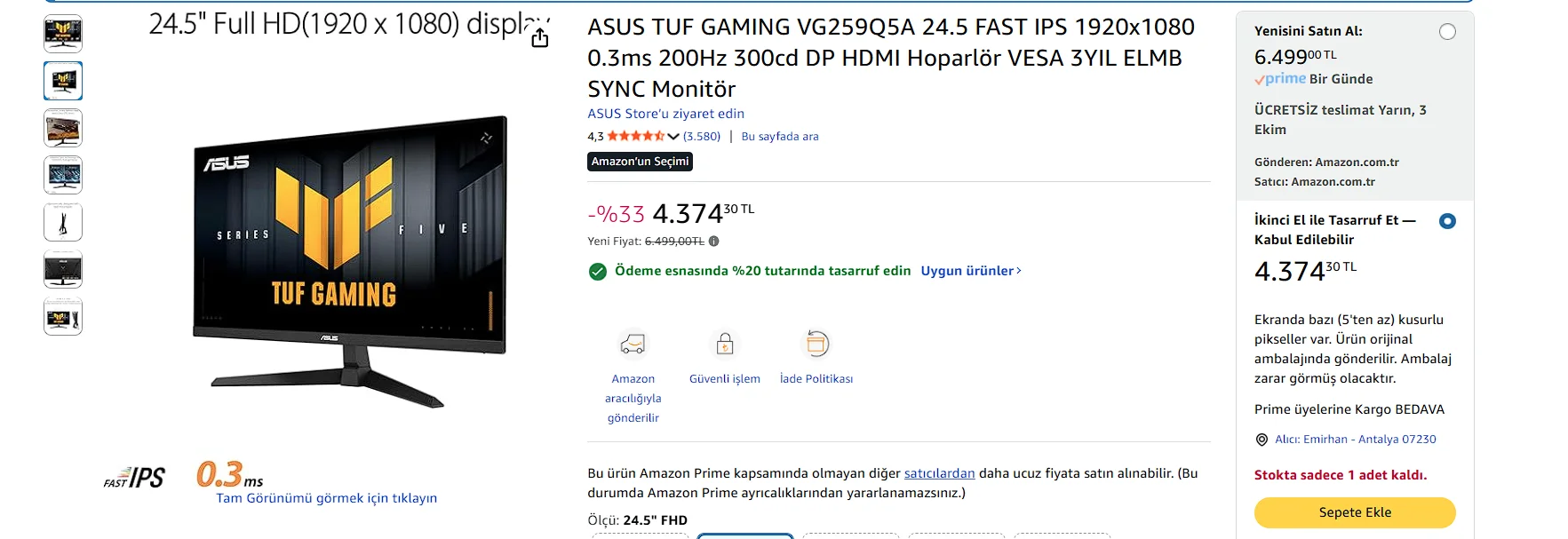Select the Yenisini Satın Al radio option
The width and height of the screenshot is (1568, 539).
[x=1447, y=32]
